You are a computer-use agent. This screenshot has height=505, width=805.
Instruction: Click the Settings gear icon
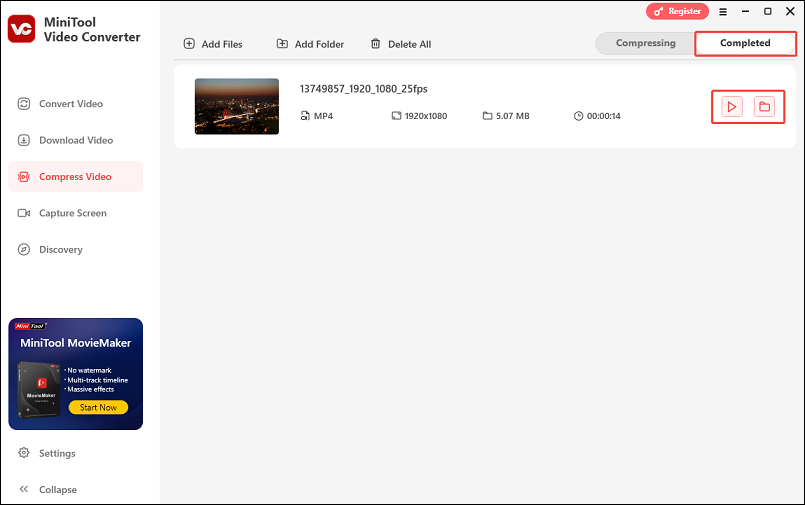tap(24, 453)
